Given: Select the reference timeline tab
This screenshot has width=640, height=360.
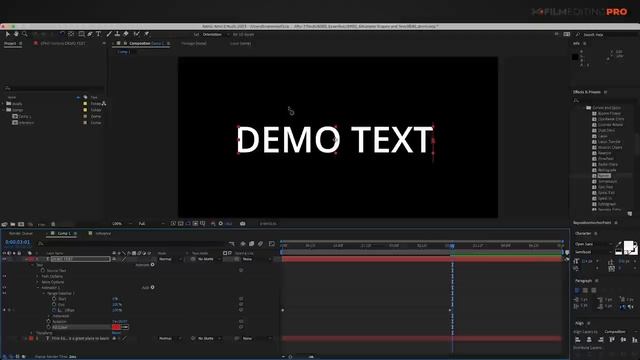Looking at the screenshot, I should tap(103, 233).
